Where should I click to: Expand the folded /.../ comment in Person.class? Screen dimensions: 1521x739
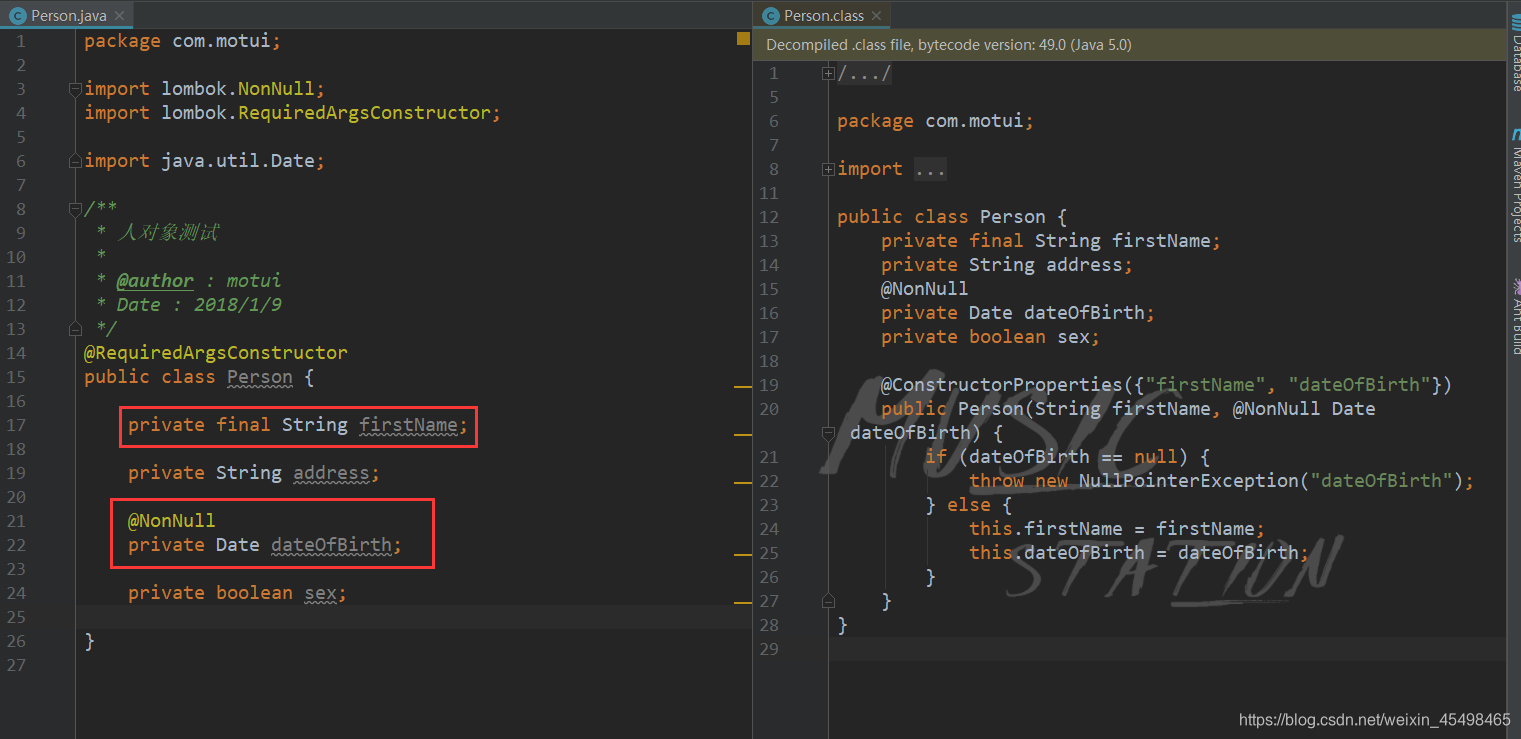tap(828, 73)
